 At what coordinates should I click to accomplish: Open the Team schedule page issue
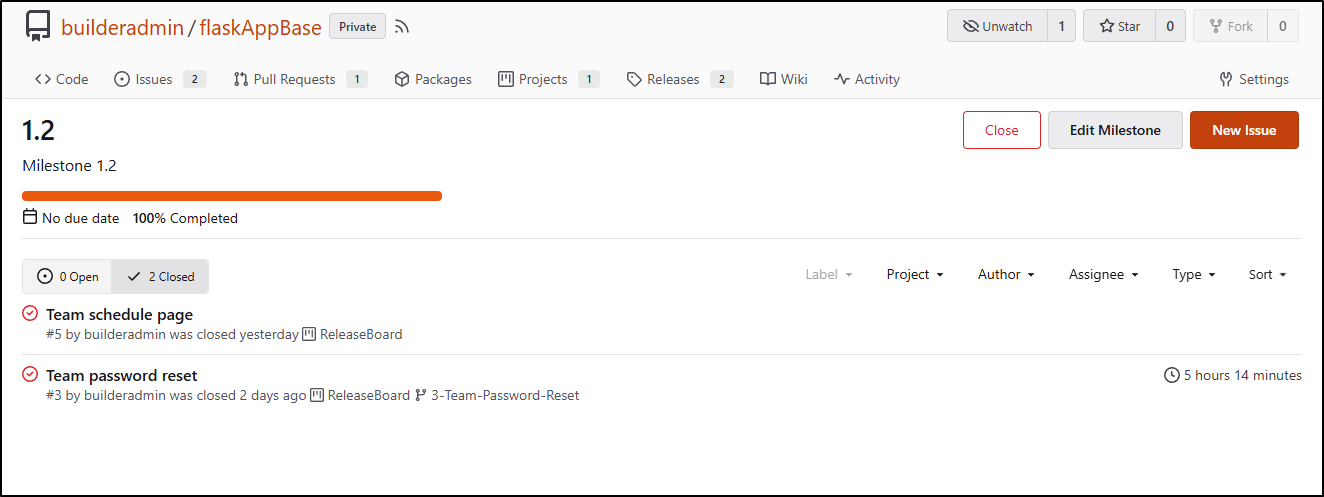[119, 314]
